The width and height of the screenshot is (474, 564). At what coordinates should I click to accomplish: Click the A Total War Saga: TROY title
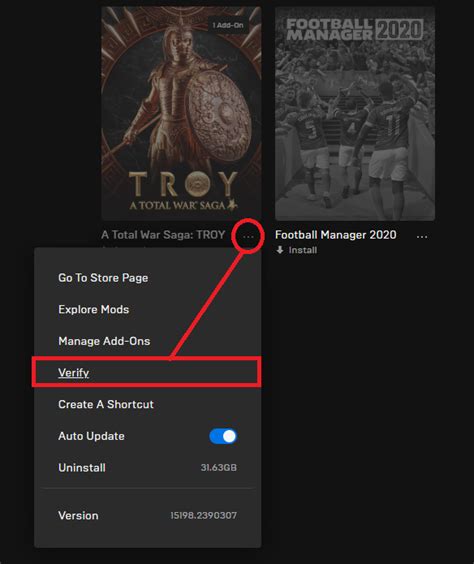(x=163, y=235)
